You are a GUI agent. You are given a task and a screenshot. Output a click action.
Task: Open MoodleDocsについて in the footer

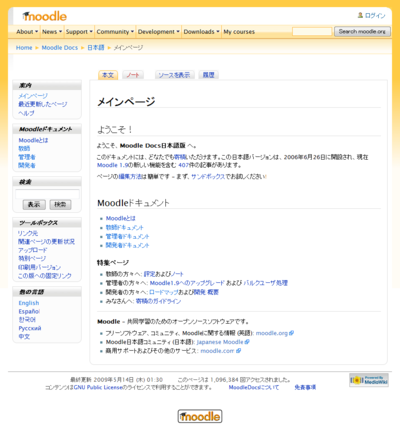pyautogui.click(x=254, y=387)
